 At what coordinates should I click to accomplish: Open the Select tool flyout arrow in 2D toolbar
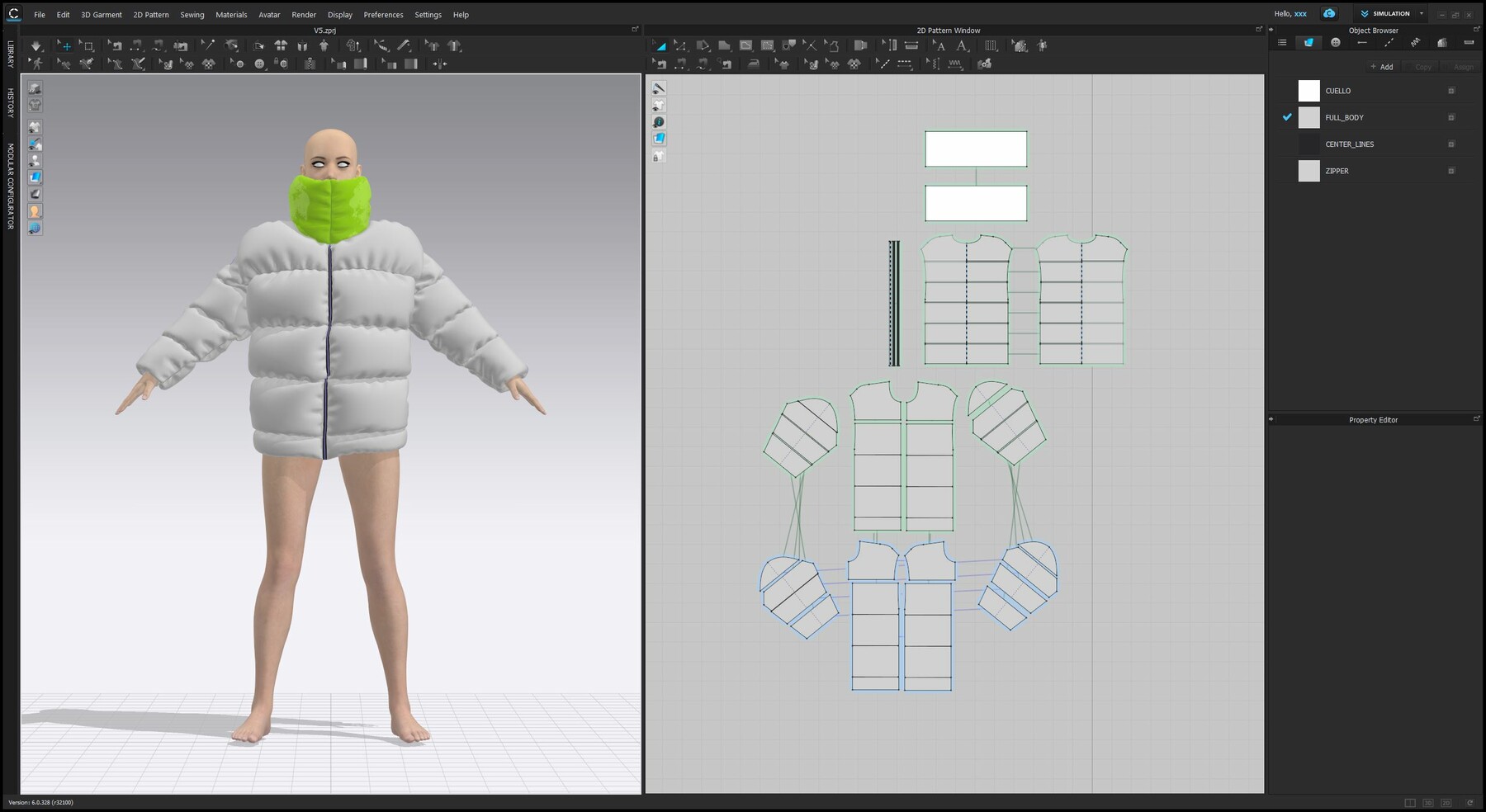pyautogui.click(x=667, y=52)
